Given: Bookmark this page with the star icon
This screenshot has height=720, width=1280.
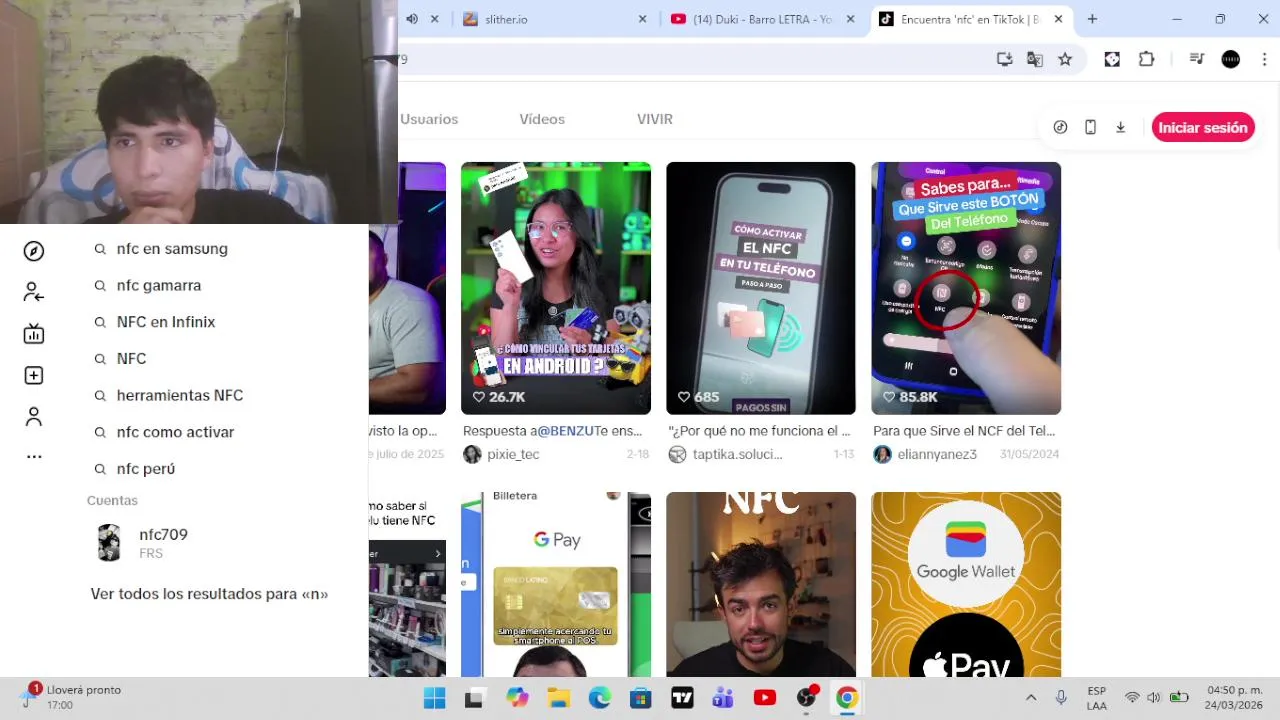Looking at the screenshot, I should coord(1065,59).
